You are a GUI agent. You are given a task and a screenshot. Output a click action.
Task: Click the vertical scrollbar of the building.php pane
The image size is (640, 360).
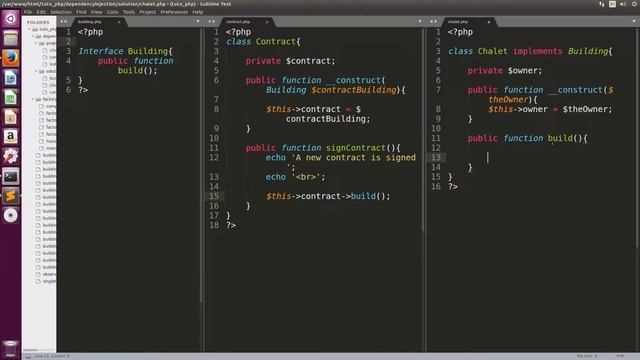[x=201, y=165]
